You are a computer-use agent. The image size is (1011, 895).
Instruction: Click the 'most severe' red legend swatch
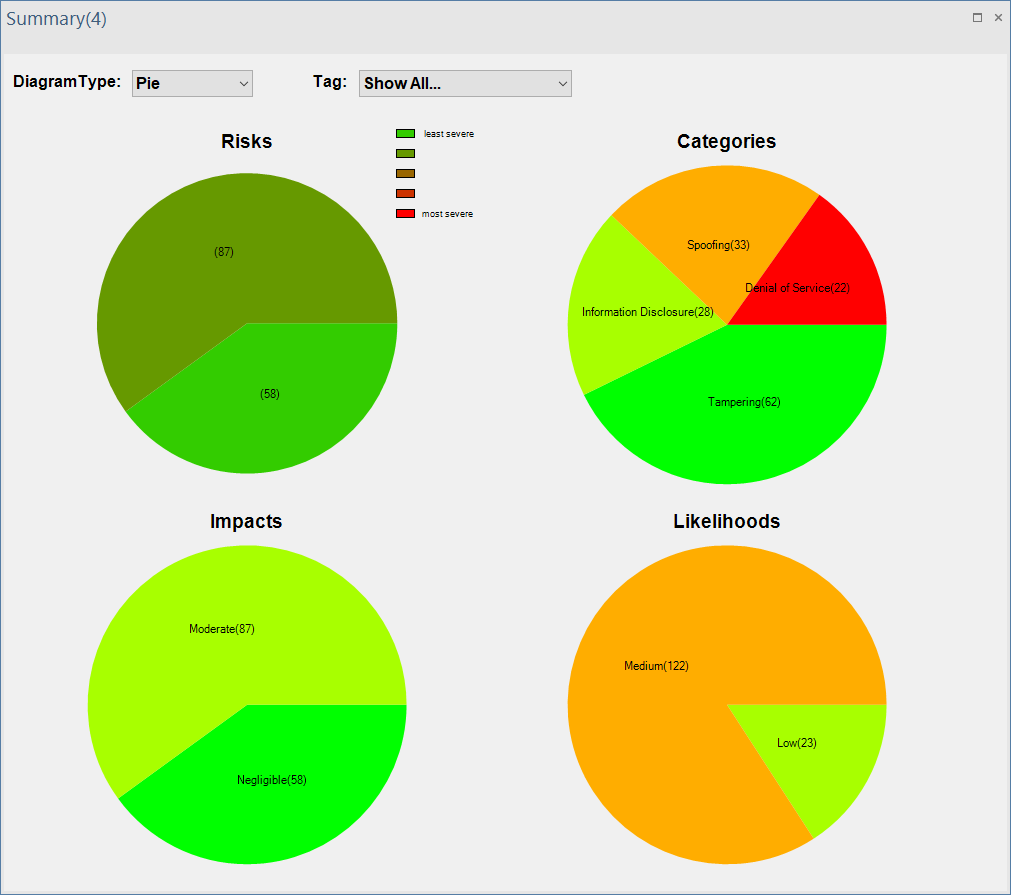point(405,213)
